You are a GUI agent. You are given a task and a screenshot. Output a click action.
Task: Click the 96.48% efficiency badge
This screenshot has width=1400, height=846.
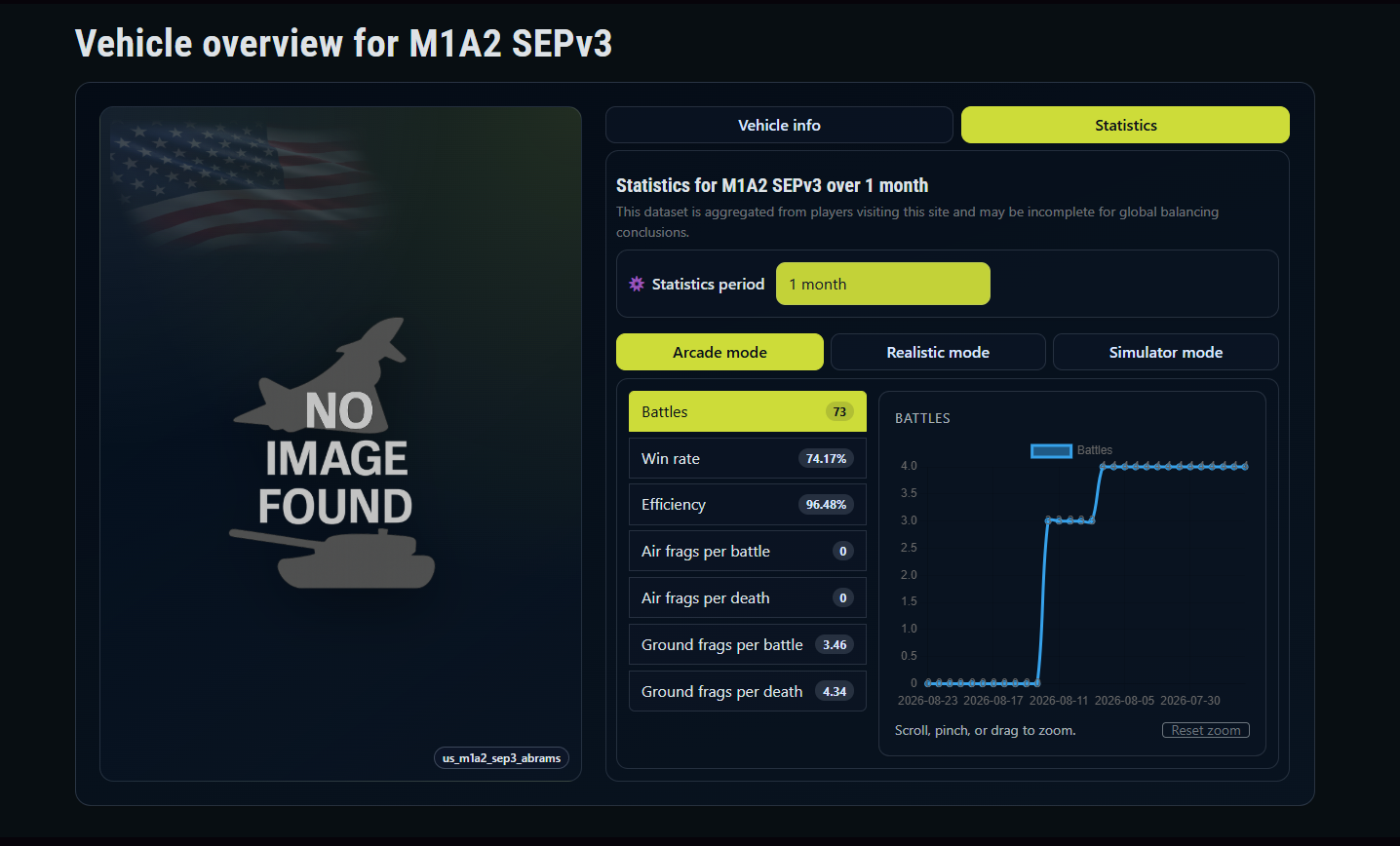(826, 504)
